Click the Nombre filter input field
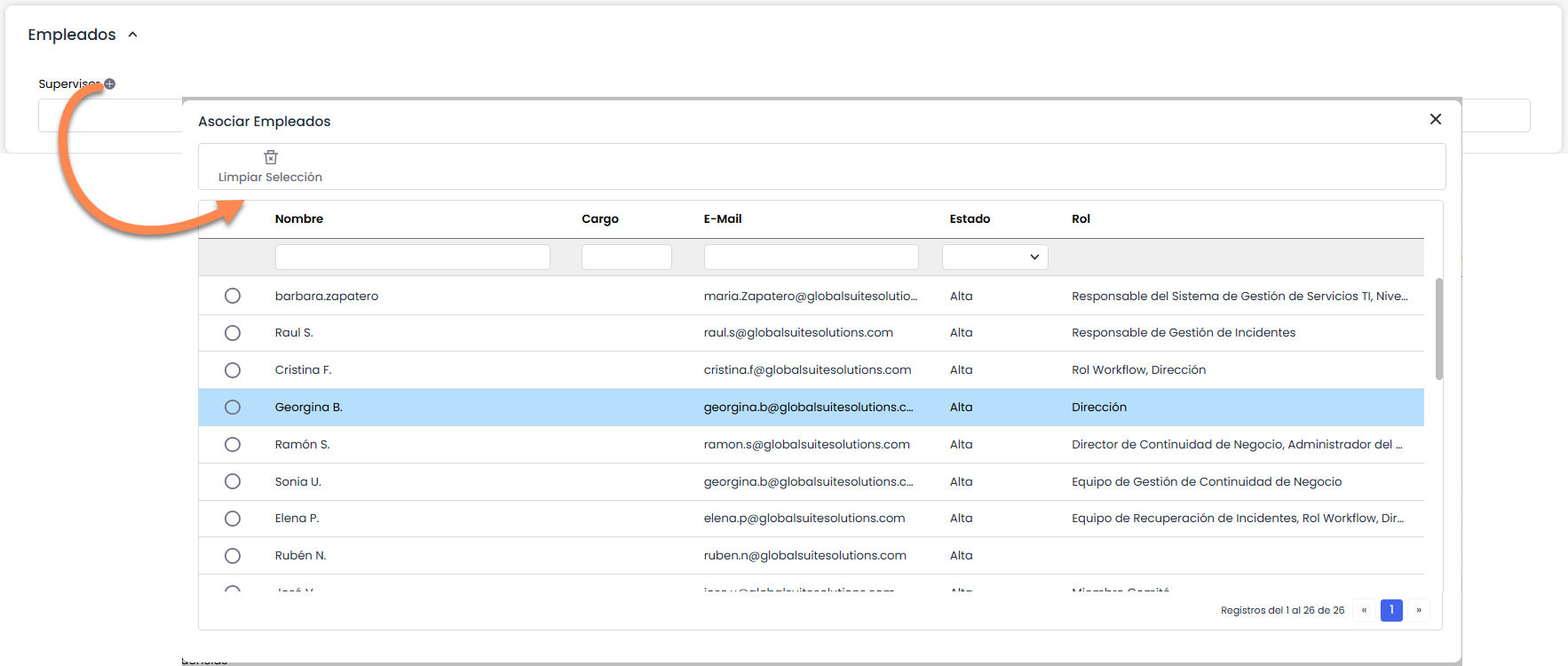This screenshot has height=666, width=1568. coord(412,257)
